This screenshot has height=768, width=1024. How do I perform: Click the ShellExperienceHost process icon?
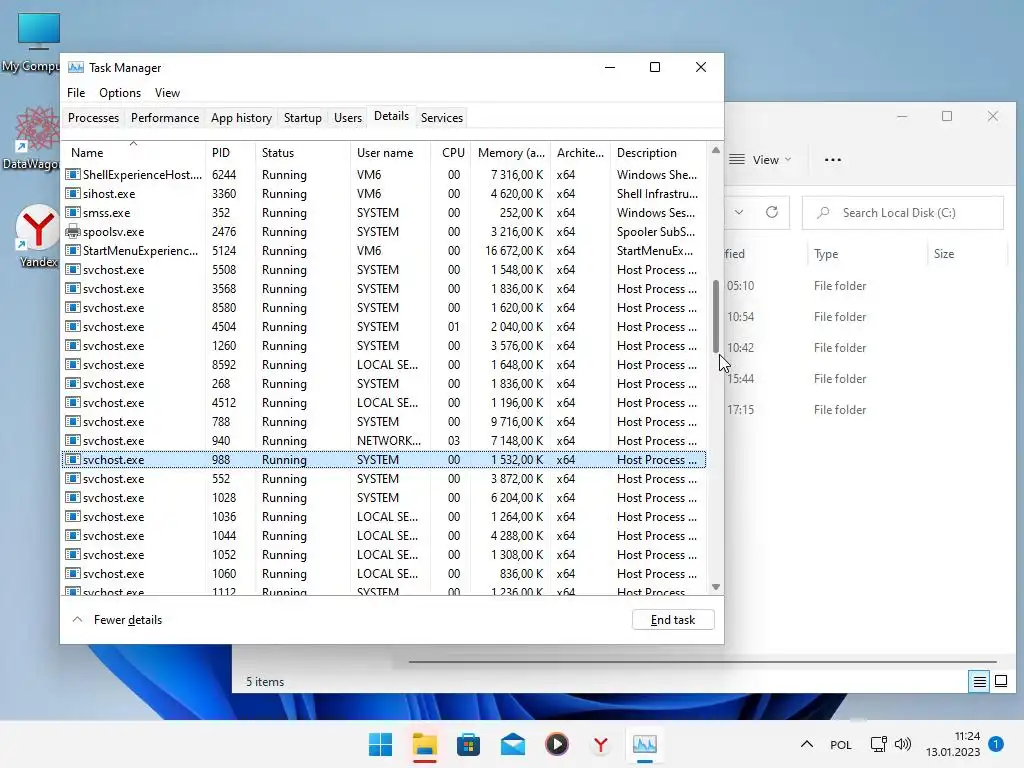coord(72,174)
